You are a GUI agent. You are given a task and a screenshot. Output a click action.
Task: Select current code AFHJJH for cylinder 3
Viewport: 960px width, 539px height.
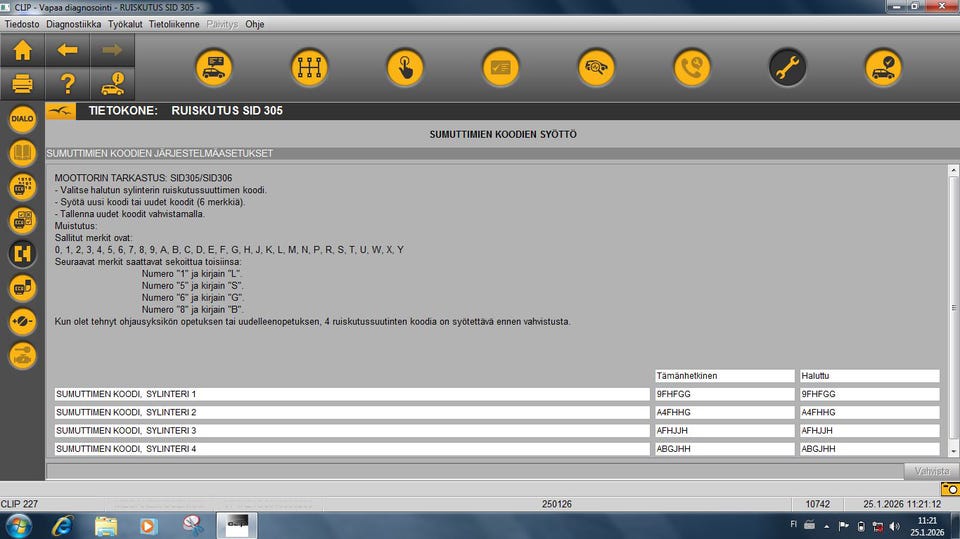724,431
